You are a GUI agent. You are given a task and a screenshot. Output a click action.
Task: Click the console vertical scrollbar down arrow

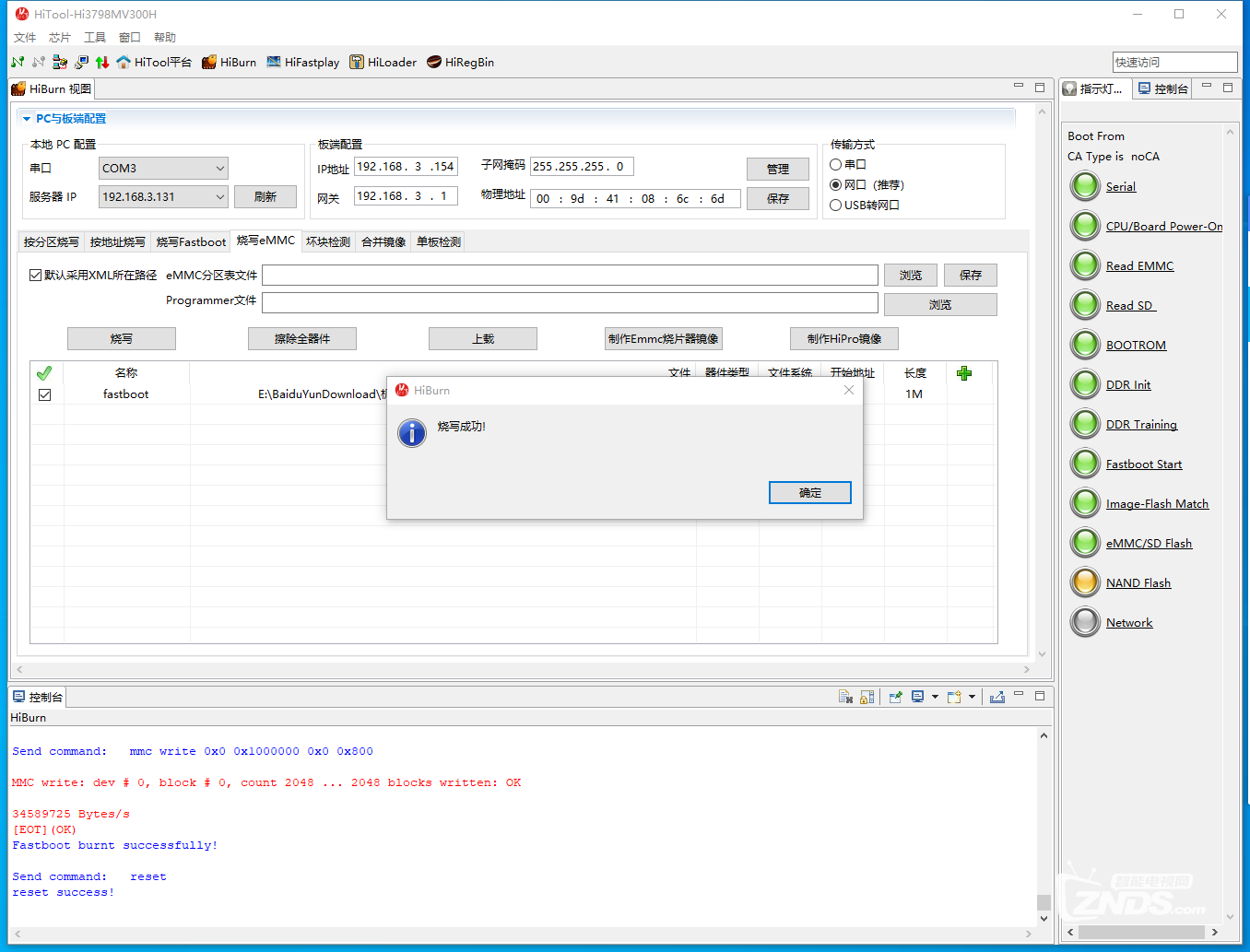click(x=1044, y=919)
